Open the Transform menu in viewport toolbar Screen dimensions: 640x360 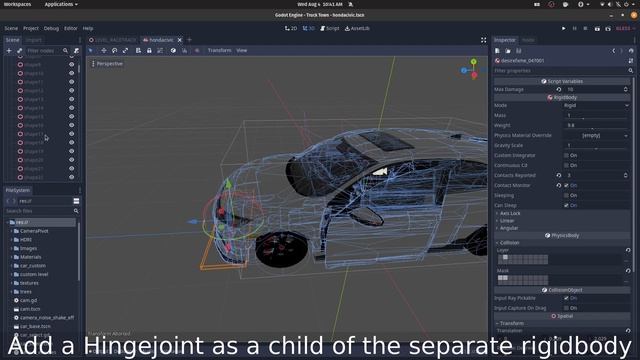tap(220, 50)
